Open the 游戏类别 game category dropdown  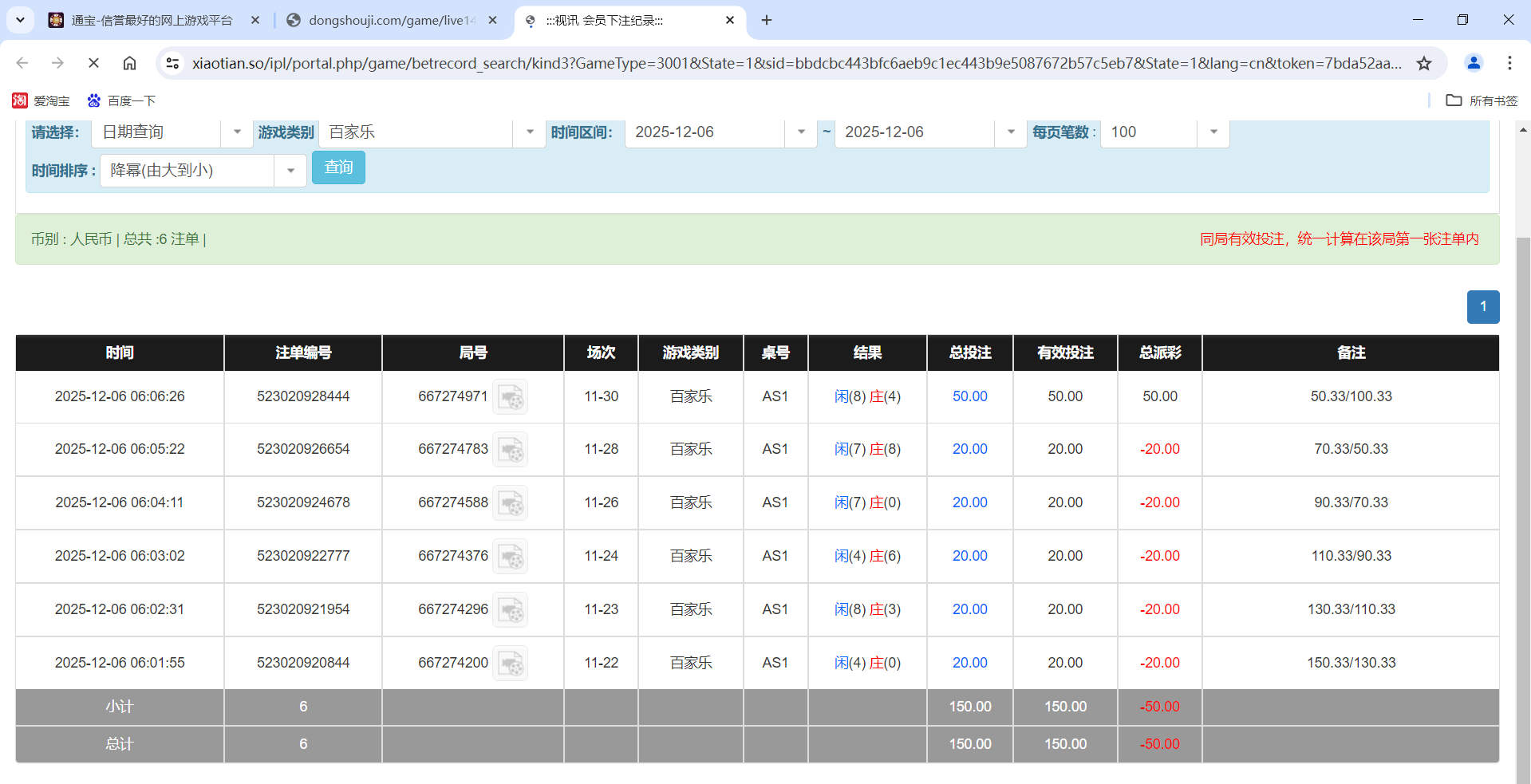(x=528, y=132)
